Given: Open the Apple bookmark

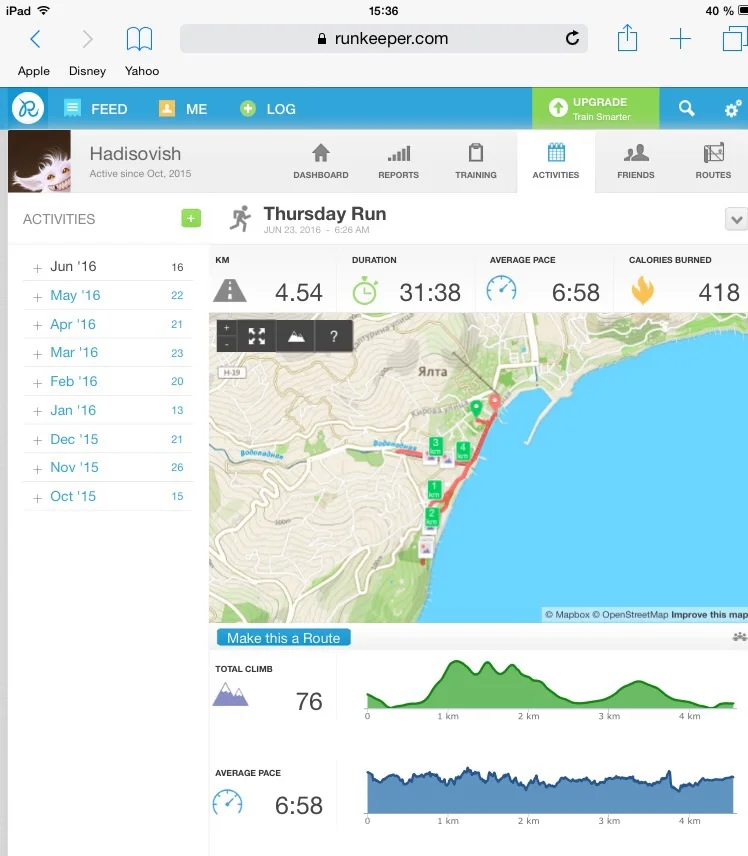Looking at the screenshot, I should 34,71.
